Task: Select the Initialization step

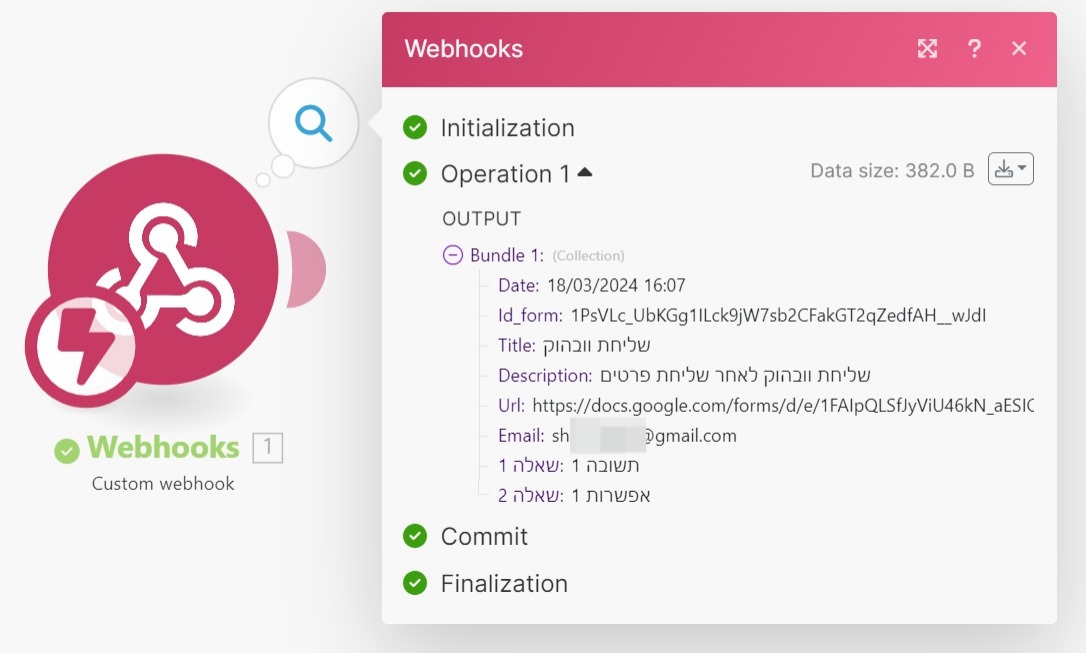Action: (508, 128)
